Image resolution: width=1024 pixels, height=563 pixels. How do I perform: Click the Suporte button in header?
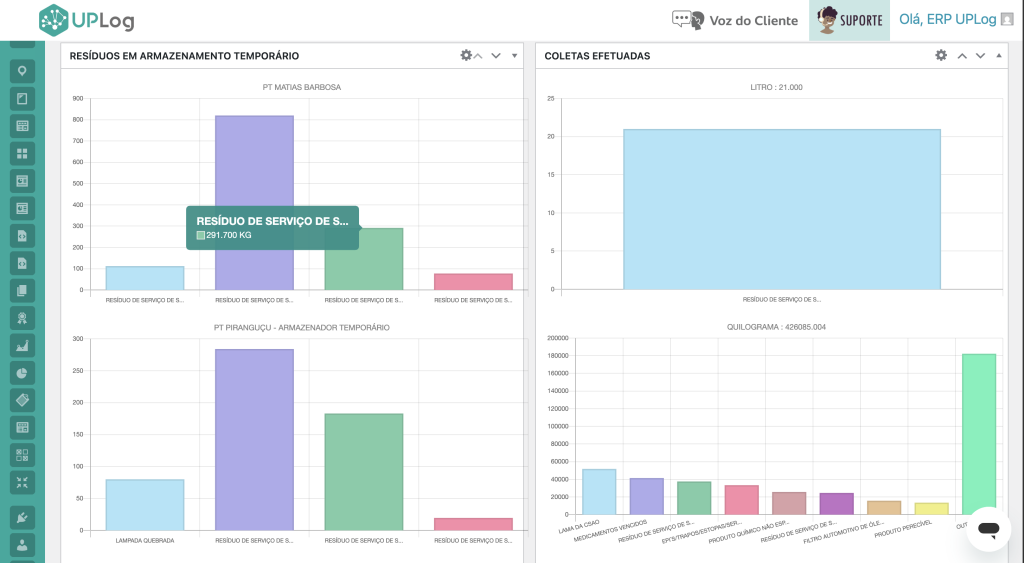(849, 20)
